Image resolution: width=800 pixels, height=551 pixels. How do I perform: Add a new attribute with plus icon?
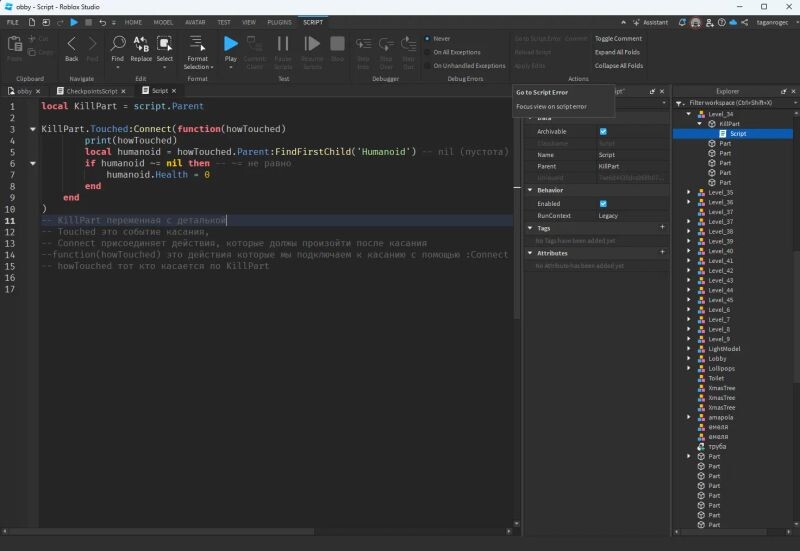coord(662,253)
